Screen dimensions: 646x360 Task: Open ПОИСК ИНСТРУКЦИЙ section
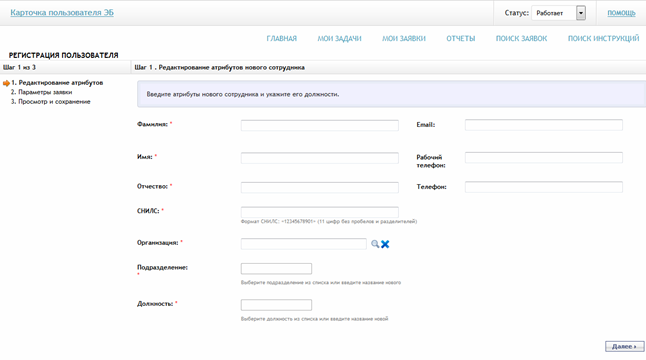click(603, 38)
